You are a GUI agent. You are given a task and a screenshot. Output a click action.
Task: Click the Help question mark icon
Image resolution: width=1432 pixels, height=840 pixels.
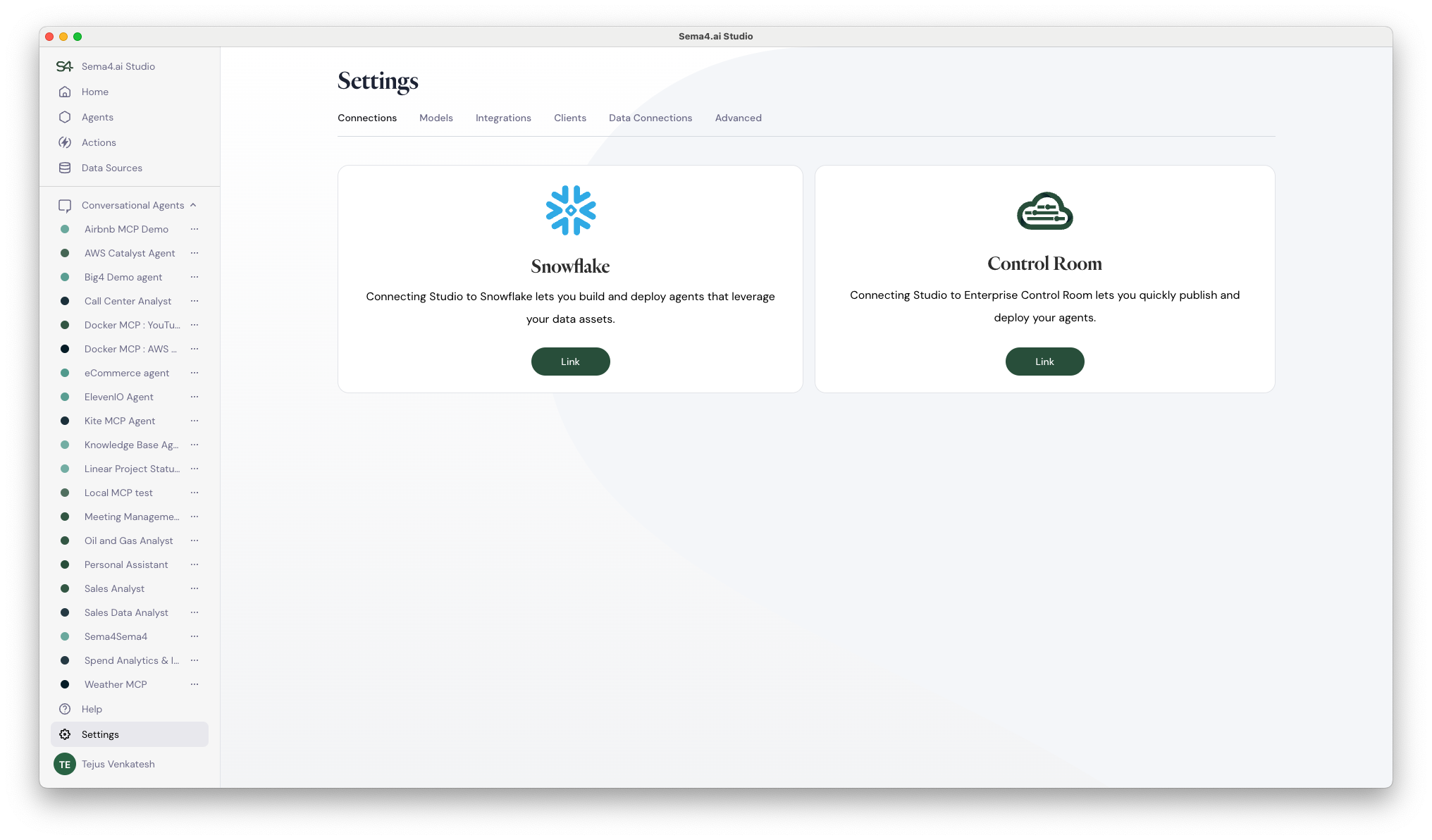65,709
